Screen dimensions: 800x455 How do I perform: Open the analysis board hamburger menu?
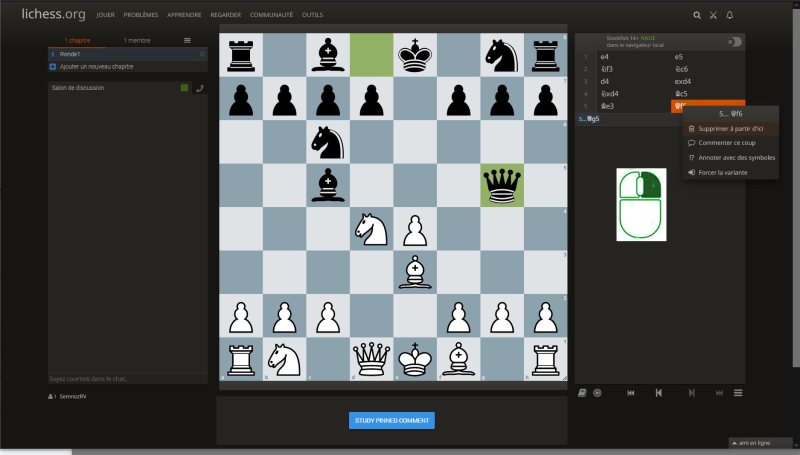tap(738, 393)
